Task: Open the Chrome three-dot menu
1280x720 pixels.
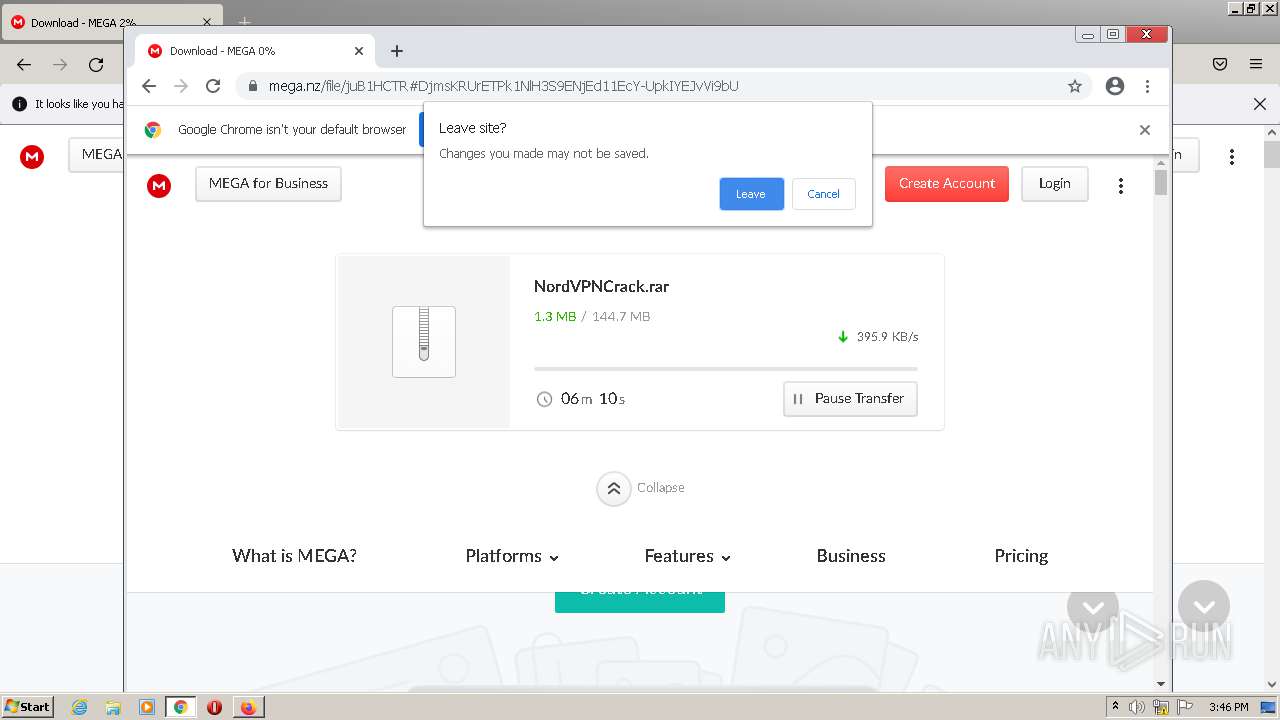Action: (1147, 86)
